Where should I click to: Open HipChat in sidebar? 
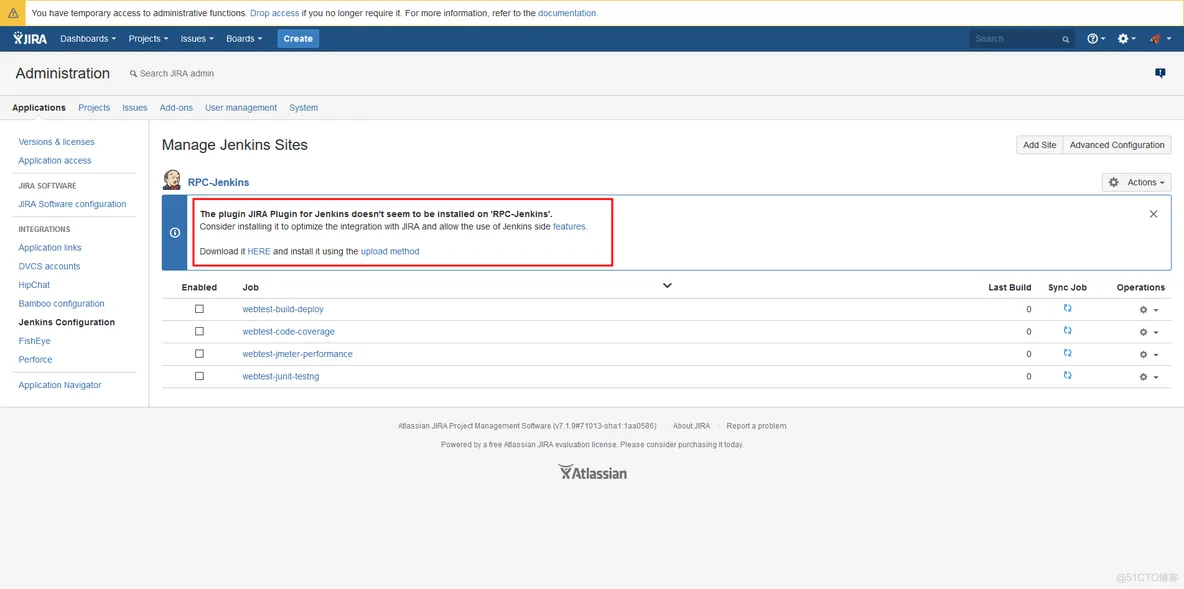[x=34, y=285]
